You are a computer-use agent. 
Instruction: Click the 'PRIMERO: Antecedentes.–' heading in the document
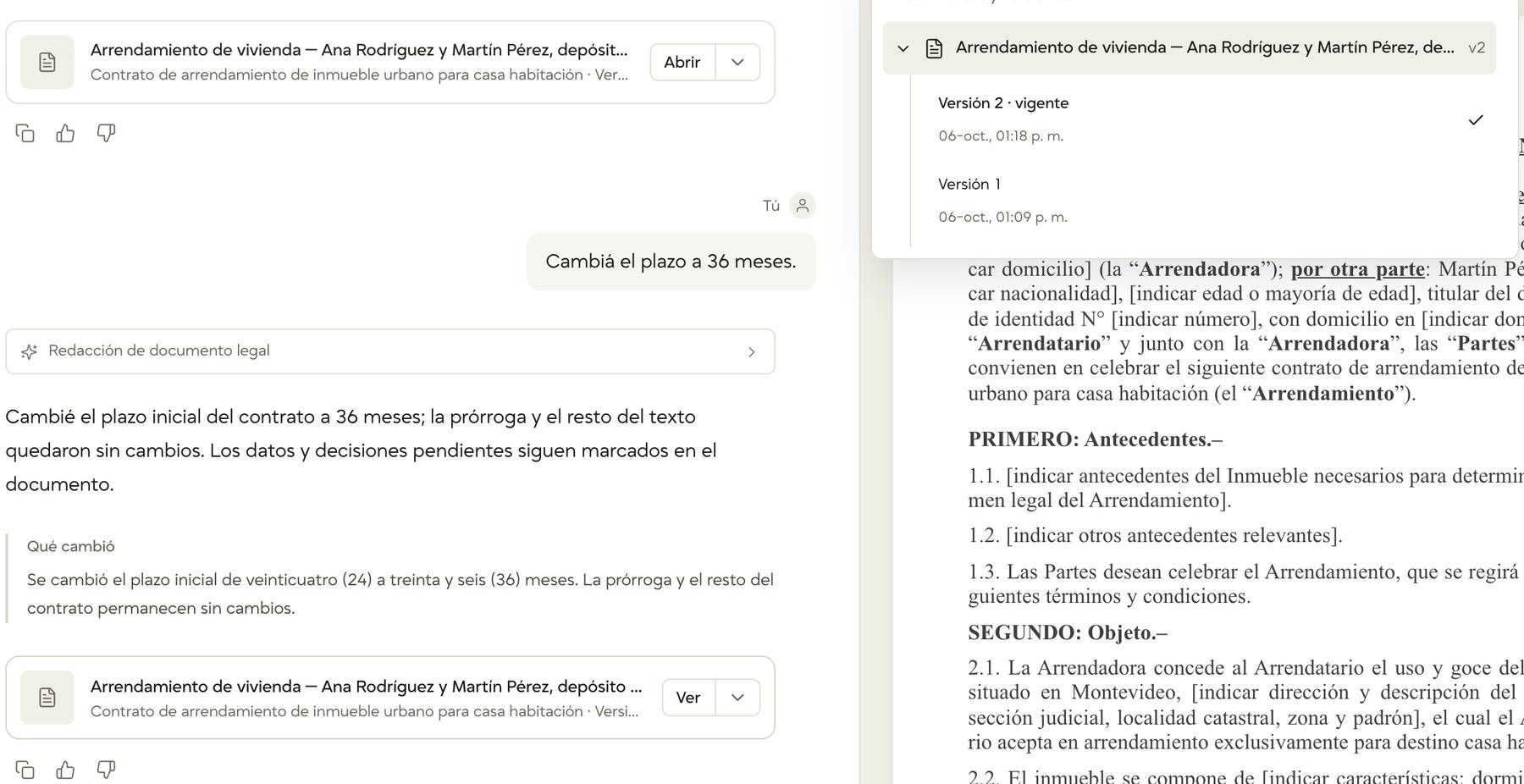(1096, 439)
